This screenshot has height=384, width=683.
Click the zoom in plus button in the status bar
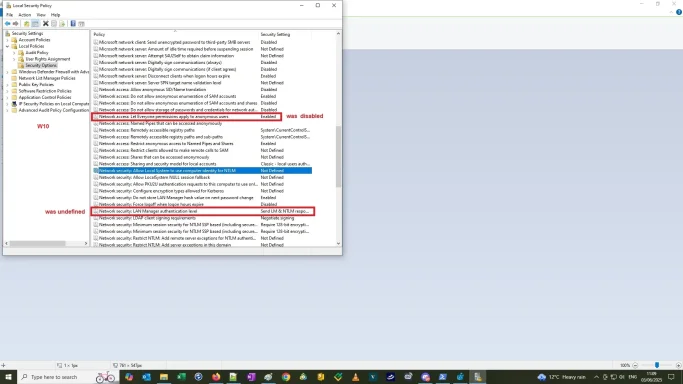[678, 365]
